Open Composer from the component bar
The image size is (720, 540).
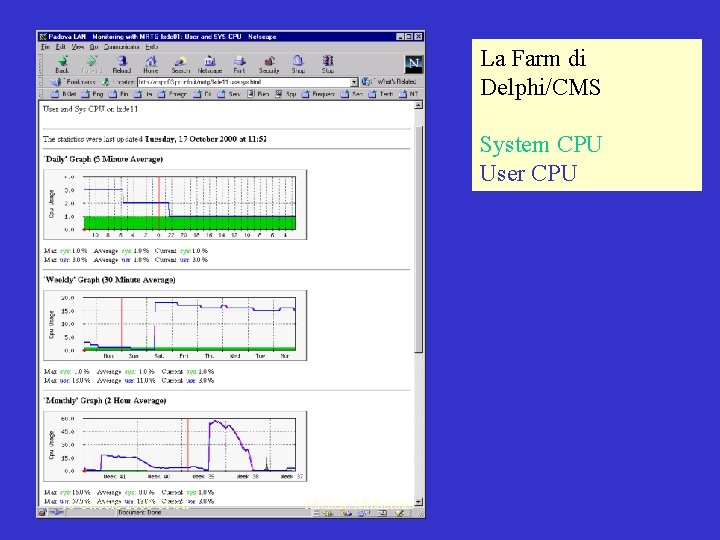(400, 513)
